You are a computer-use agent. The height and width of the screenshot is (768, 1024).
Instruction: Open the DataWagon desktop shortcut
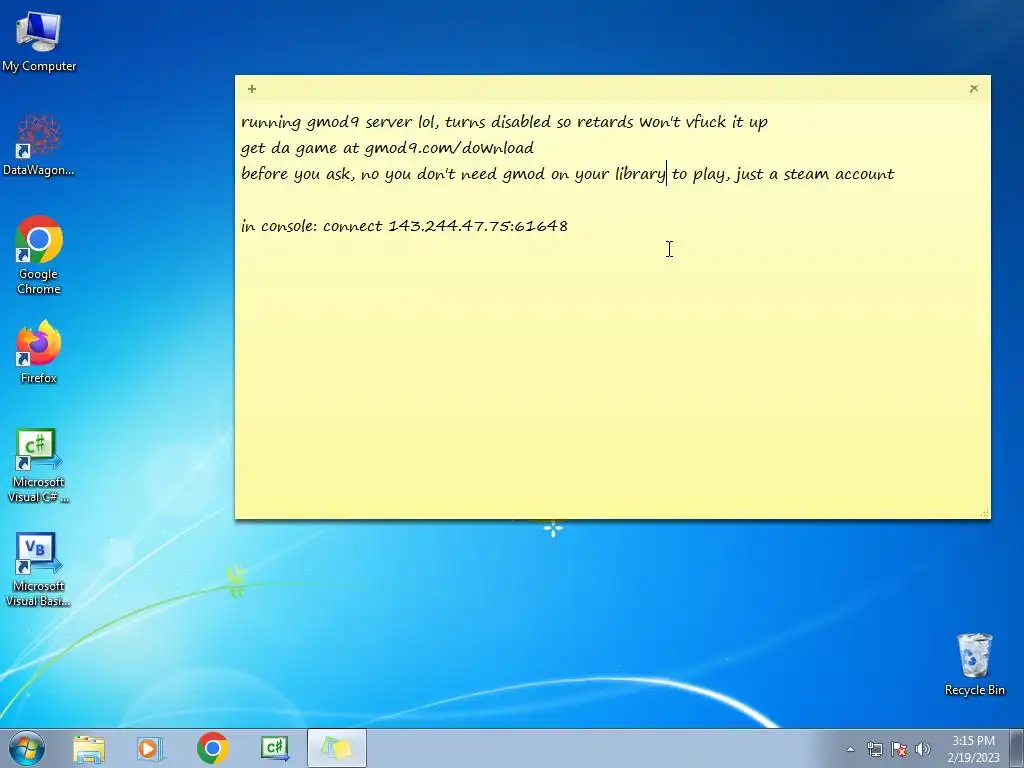point(39,145)
